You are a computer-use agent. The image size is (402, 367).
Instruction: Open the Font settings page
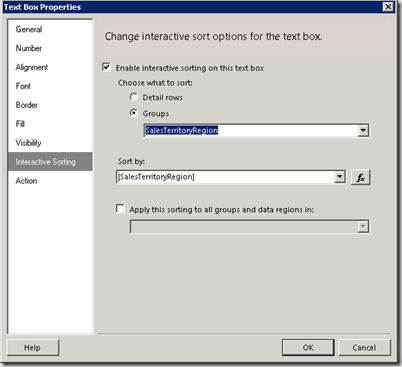(x=23, y=86)
